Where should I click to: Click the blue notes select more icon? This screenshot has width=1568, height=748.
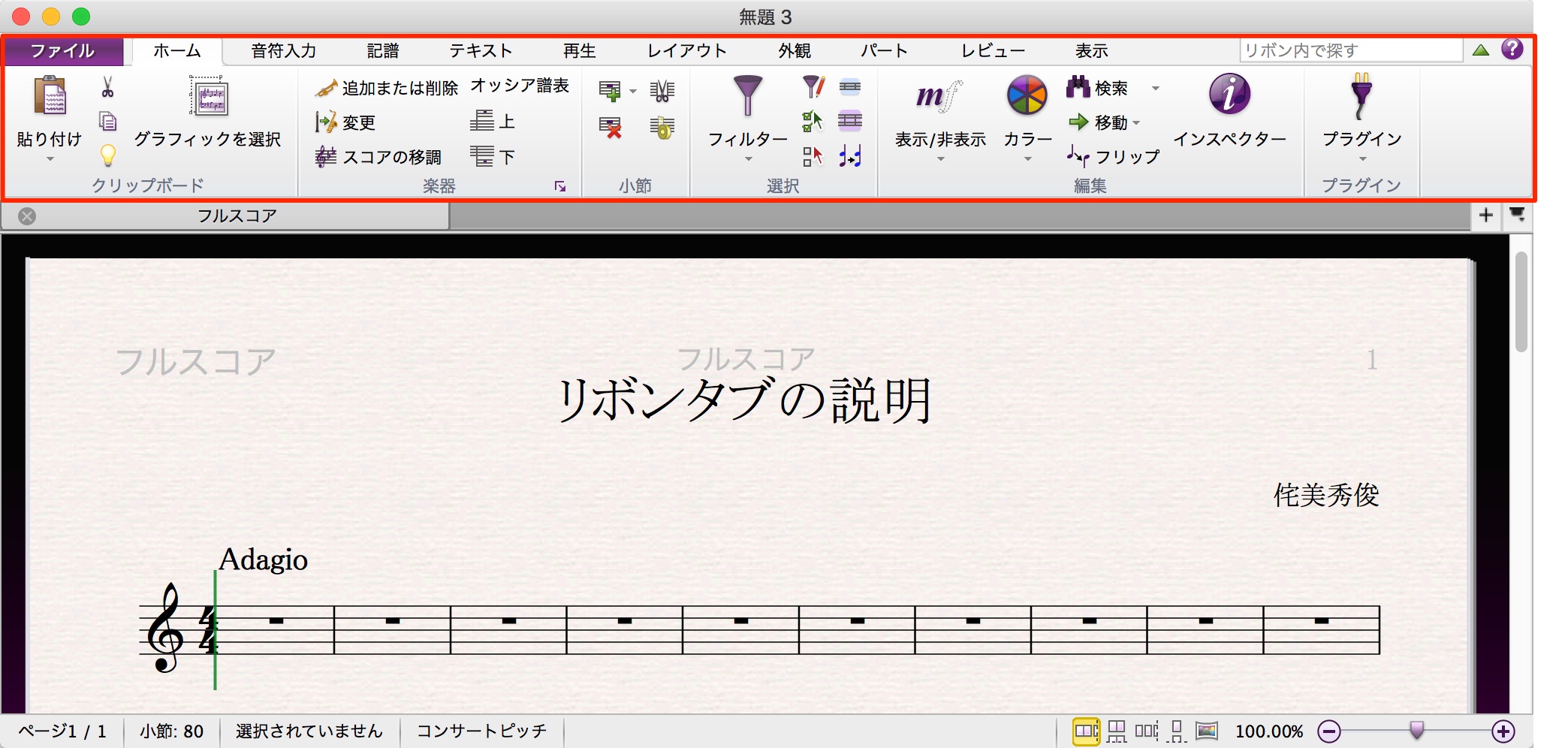[849, 156]
